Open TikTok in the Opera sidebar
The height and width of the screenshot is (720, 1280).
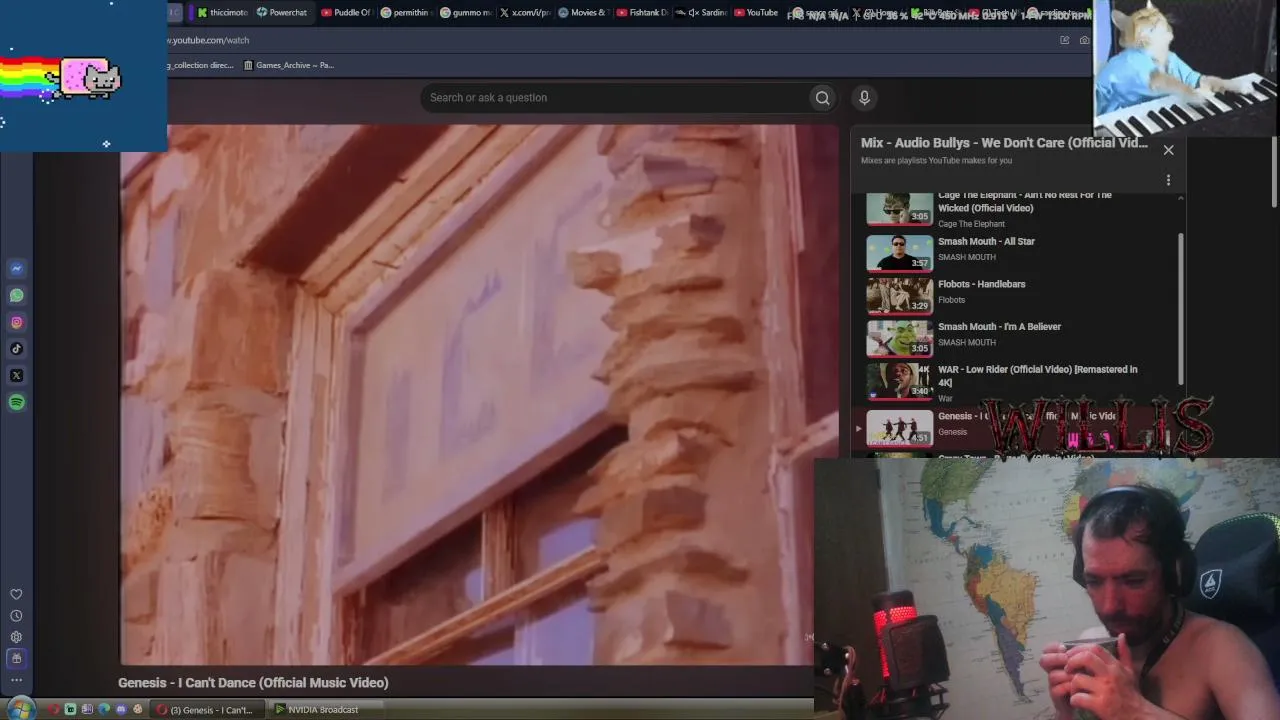[x=17, y=349]
